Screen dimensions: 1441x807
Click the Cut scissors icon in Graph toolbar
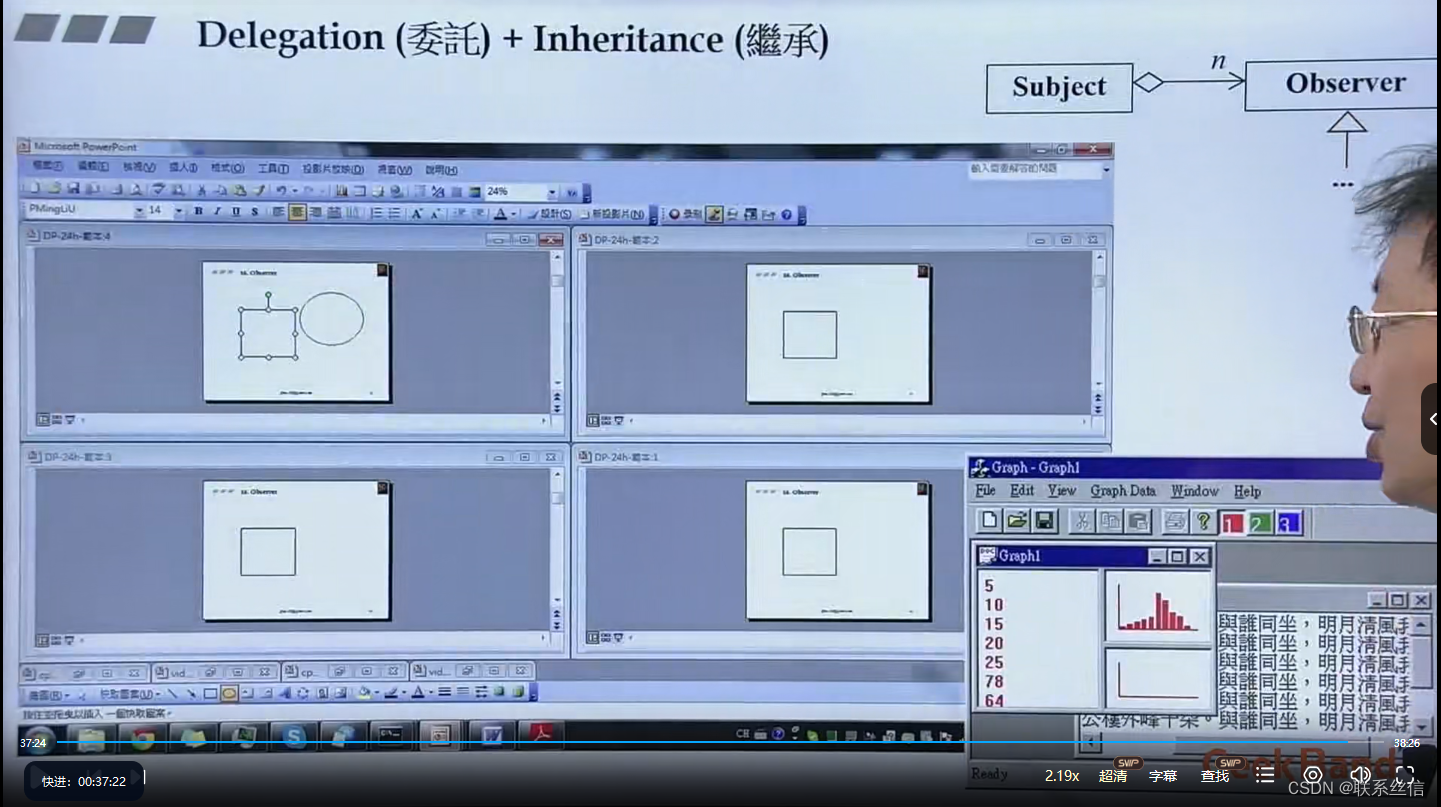[x=1082, y=520]
